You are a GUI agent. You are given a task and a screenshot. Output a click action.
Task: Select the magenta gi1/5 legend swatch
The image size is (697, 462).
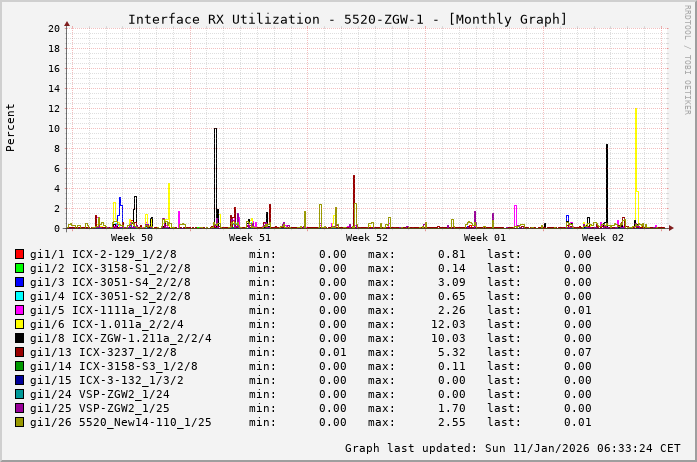pyautogui.click(x=20, y=310)
